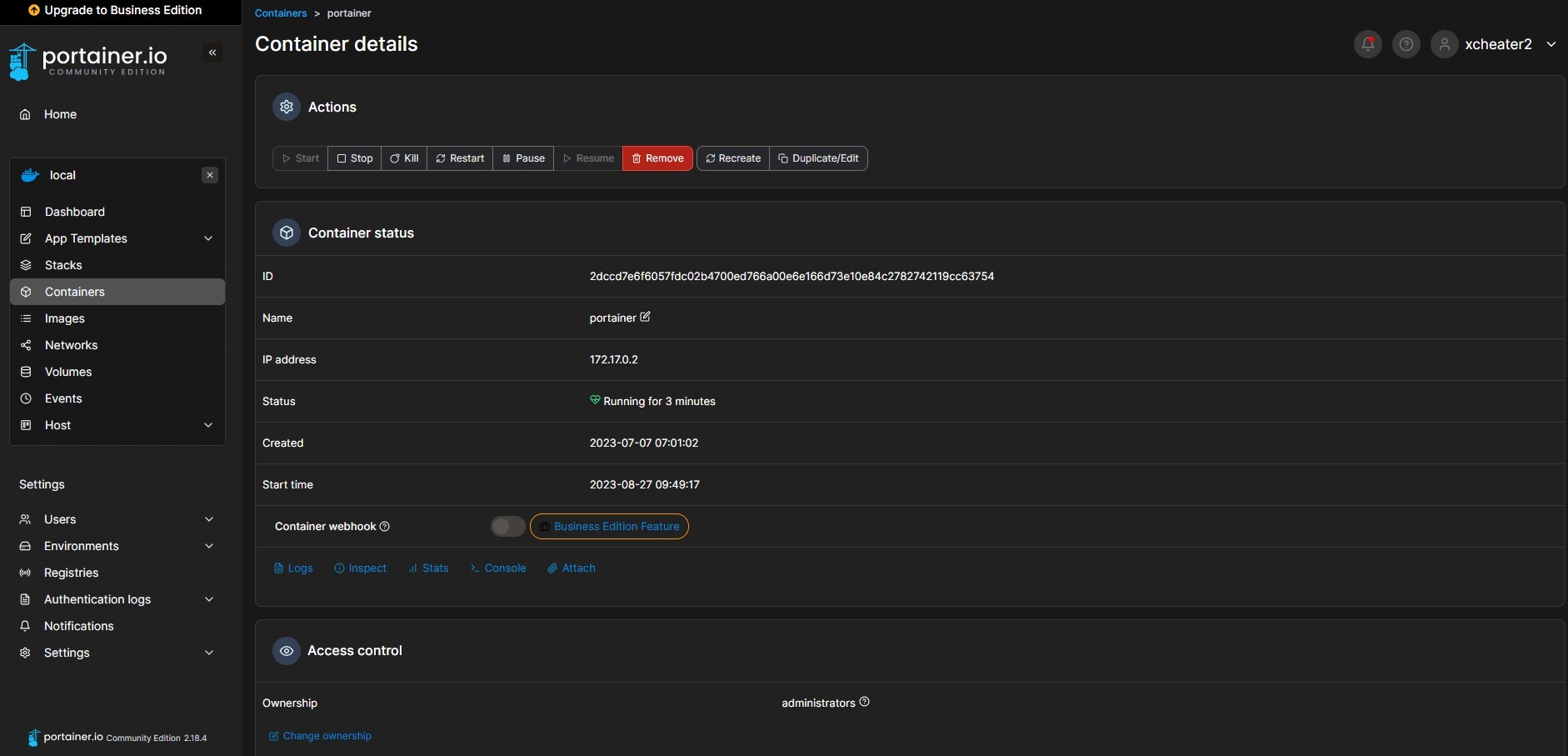Click the container ID hash value
Image resolution: width=1568 pixels, height=756 pixels.
click(791, 276)
